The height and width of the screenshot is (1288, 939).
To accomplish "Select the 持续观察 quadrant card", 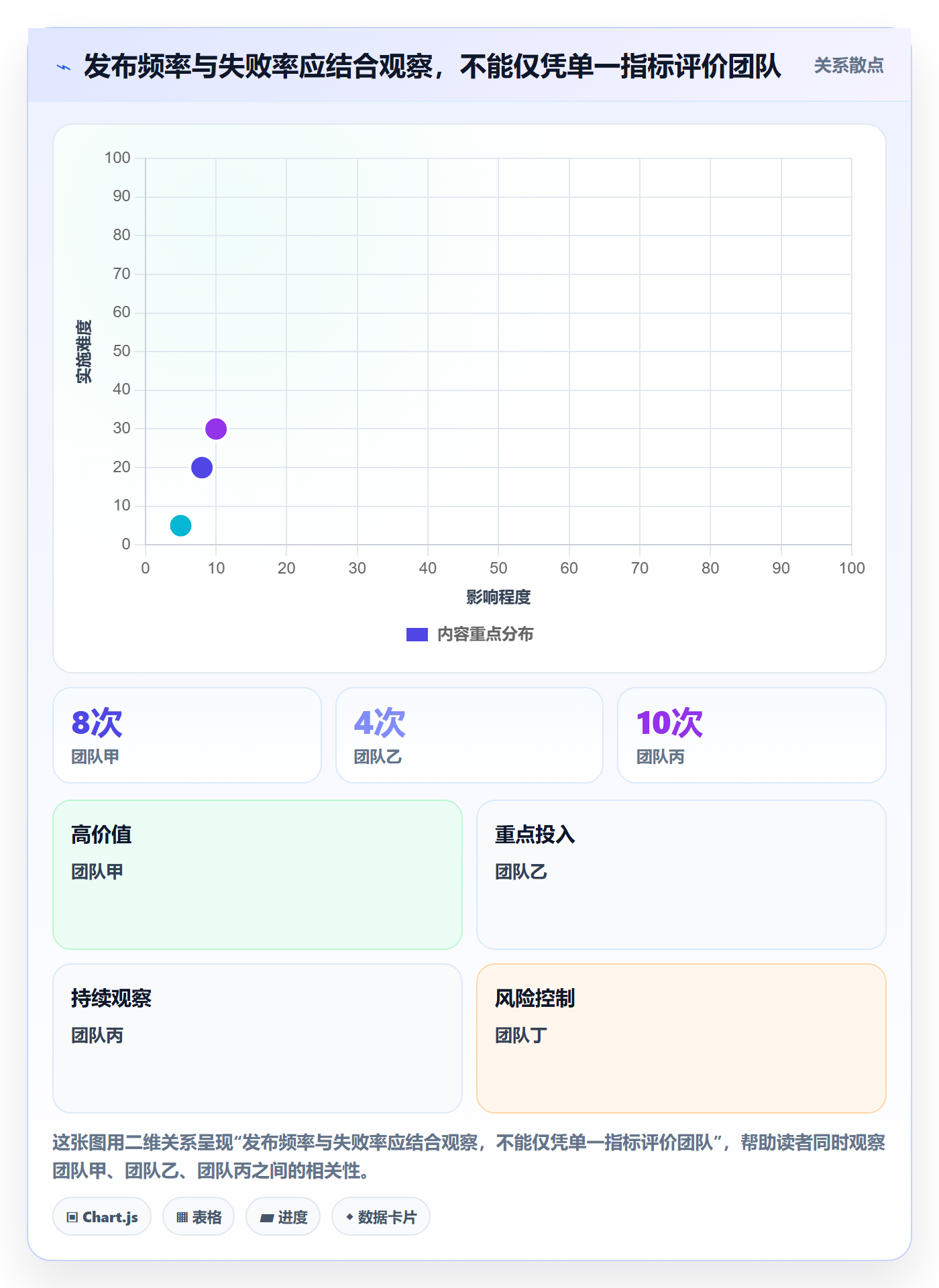I will point(258,1038).
